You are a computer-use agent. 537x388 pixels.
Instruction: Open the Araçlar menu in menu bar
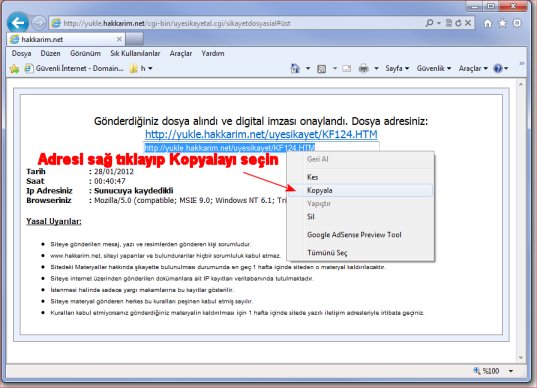click(181, 53)
